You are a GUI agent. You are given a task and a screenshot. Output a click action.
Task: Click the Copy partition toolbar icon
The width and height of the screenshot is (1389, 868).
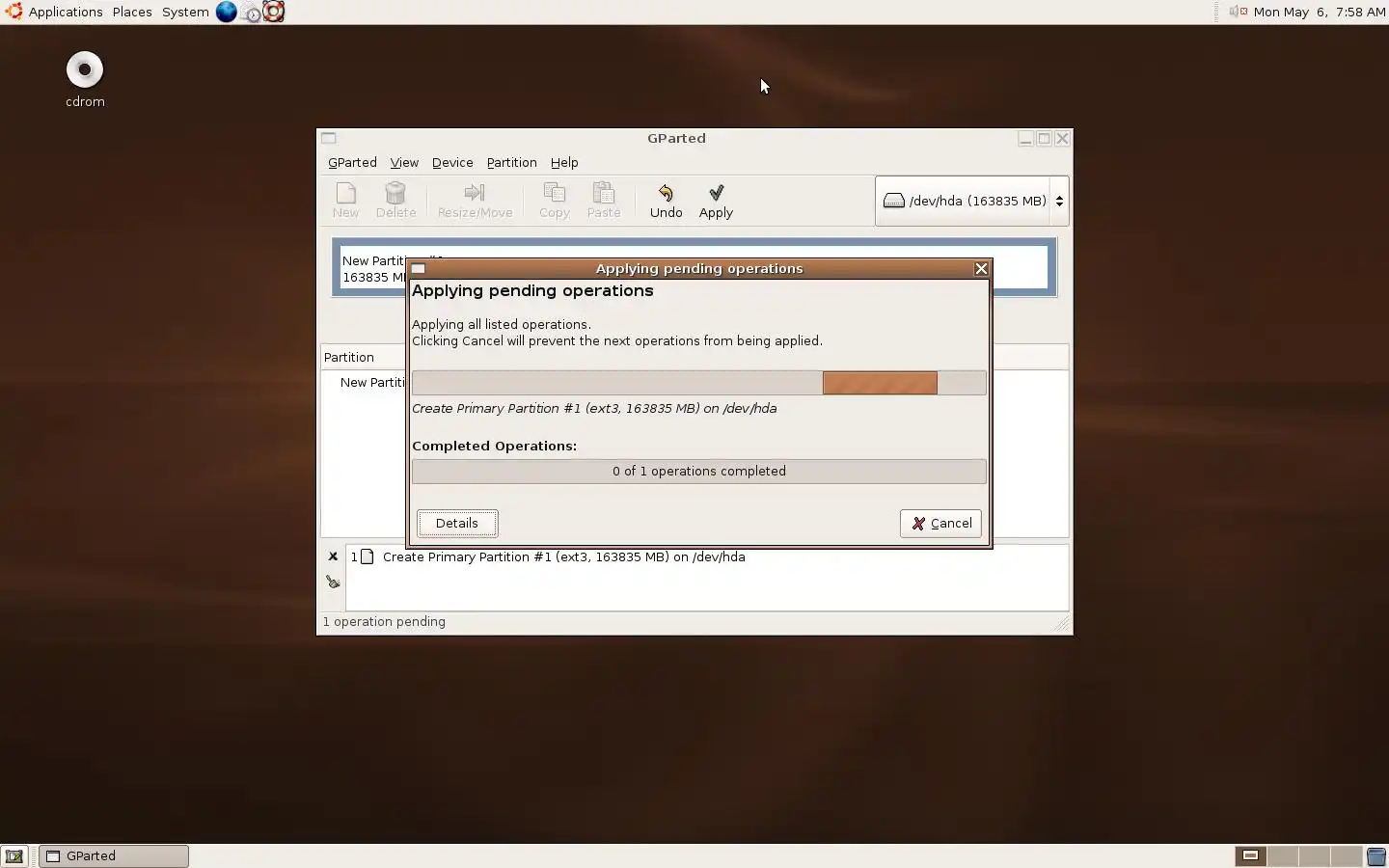(554, 201)
